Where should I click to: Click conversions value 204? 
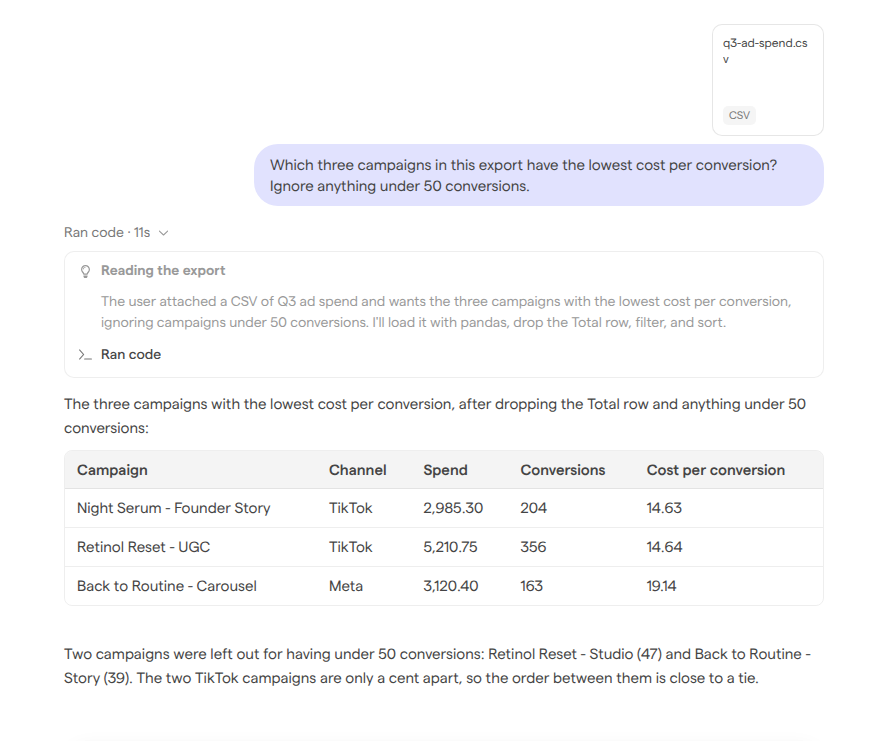pyautogui.click(x=533, y=508)
